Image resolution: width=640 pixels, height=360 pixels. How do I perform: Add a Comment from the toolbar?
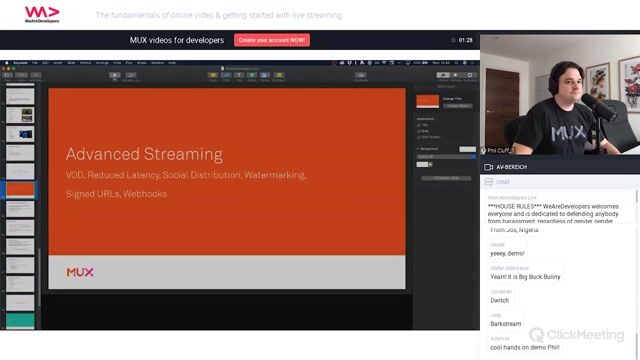pyautogui.click(x=279, y=76)
